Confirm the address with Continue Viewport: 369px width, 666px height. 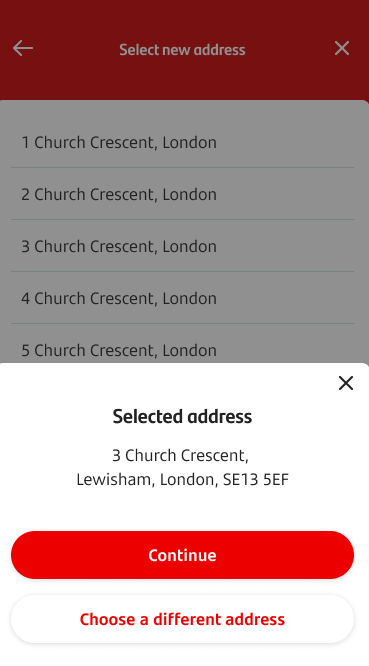[182, 555]
